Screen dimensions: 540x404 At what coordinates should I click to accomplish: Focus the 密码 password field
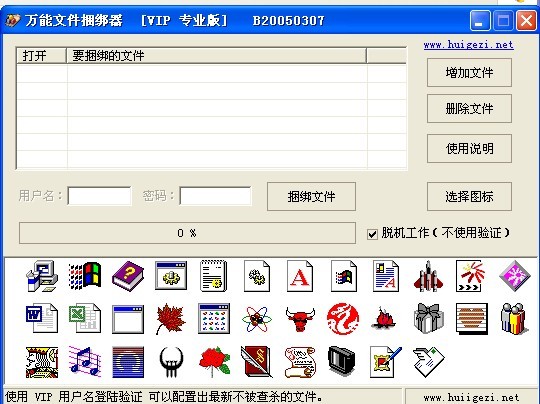pos(215,196)
